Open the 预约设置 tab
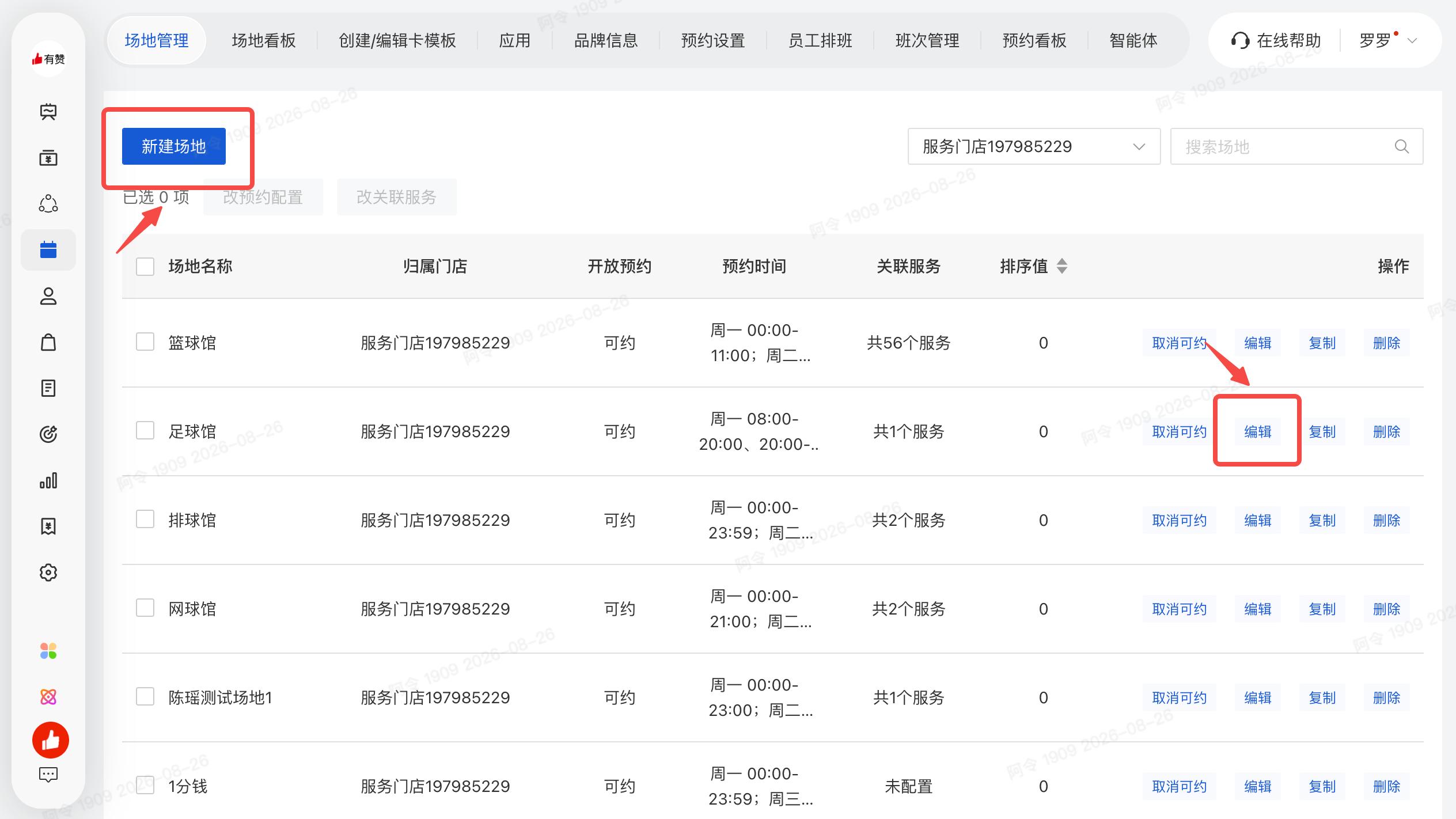This screenshot has width=1456, height=819. [x=713, y=40]
